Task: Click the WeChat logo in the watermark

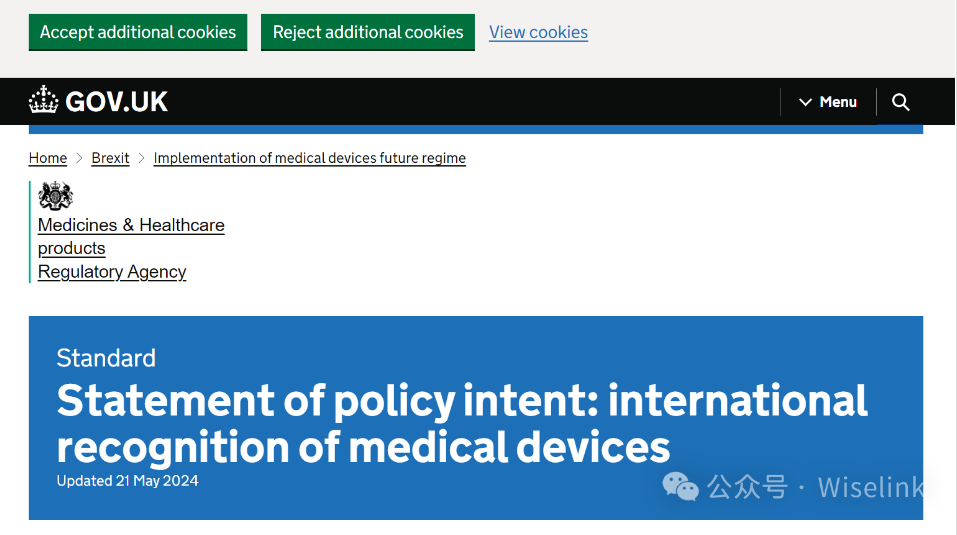Action: point(681,487)
